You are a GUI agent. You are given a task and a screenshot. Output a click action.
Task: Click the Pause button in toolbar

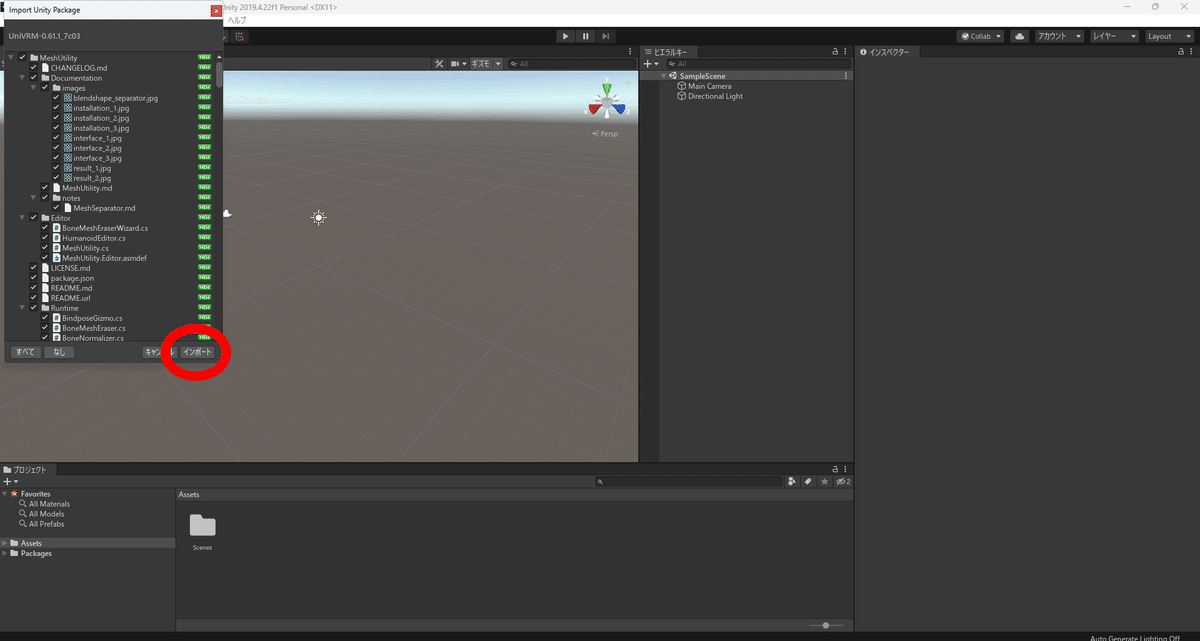(585, 36)
